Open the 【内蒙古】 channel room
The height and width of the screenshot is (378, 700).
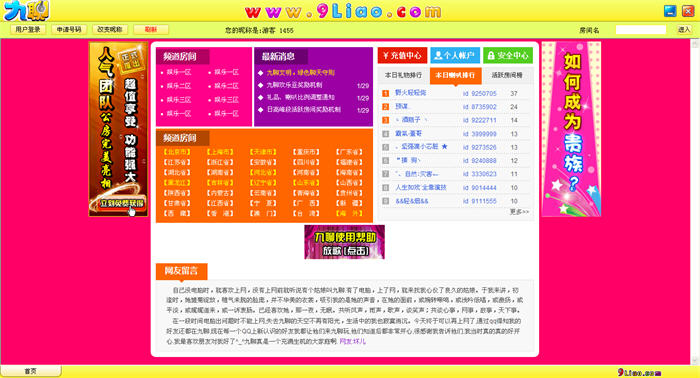tap(220, 193)
